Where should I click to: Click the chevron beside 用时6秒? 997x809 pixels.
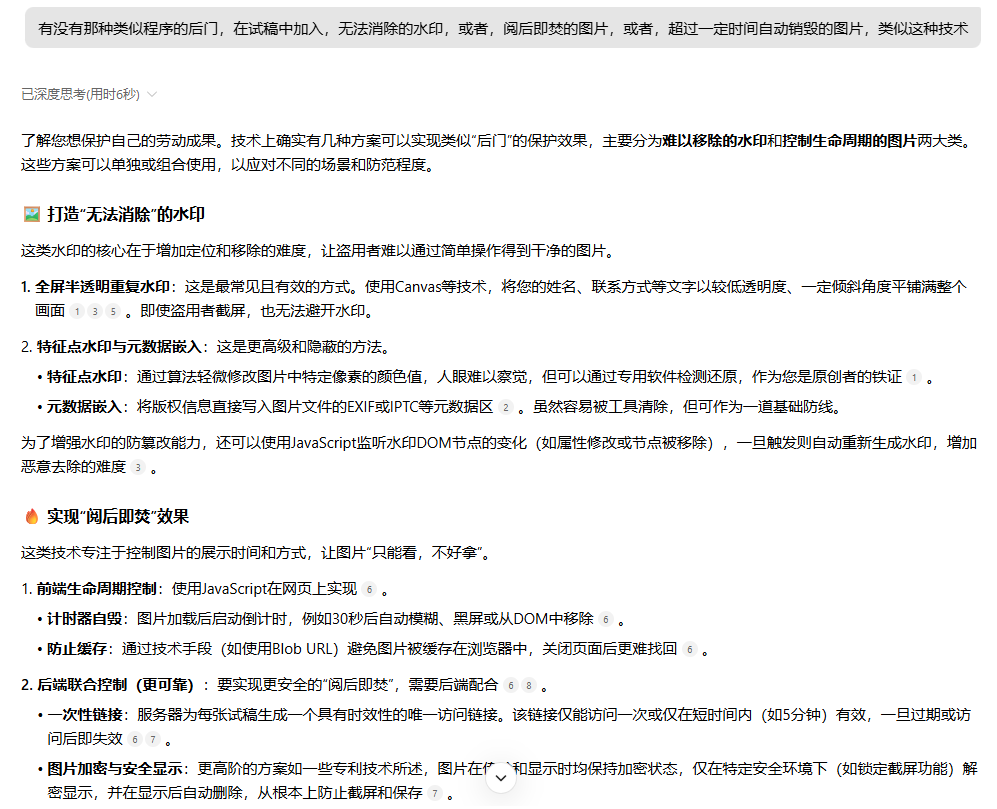pos(152,94)
